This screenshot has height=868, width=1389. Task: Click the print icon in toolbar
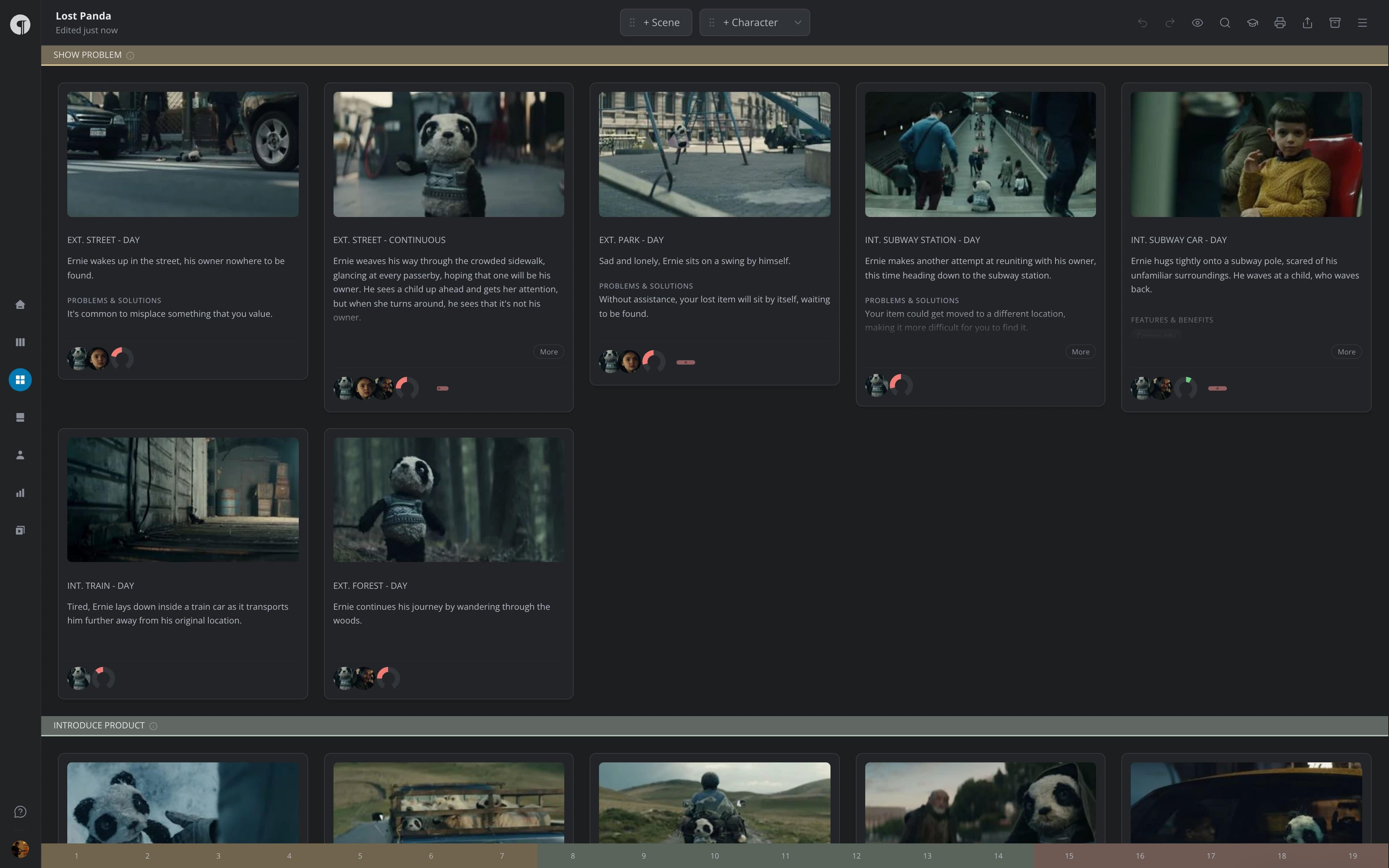pyautogui.click(x=1280, y=23)
